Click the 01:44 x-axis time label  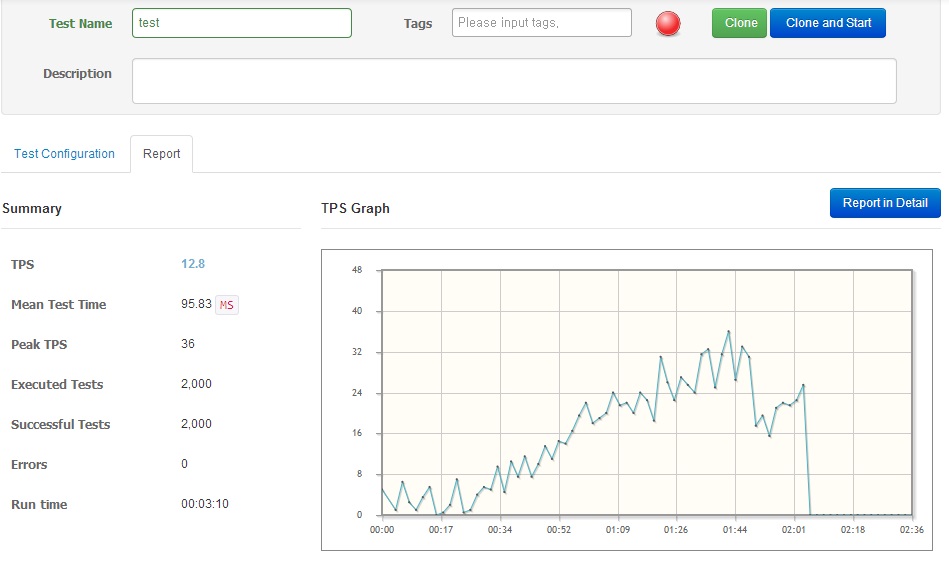click(734, 530)
